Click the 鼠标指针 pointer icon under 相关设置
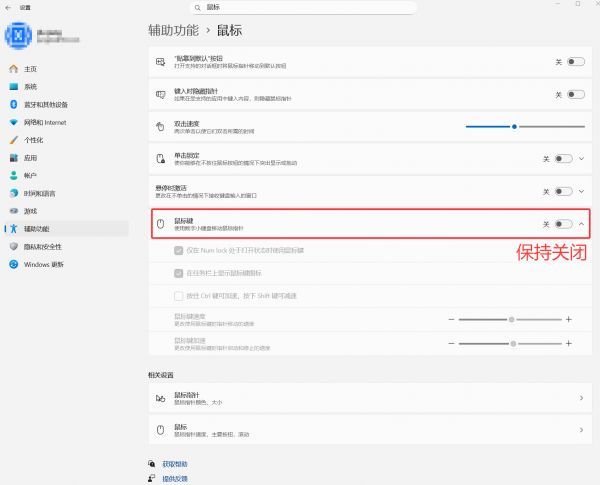Viewport: 600px width, 485px height. [x=161, y=398]
